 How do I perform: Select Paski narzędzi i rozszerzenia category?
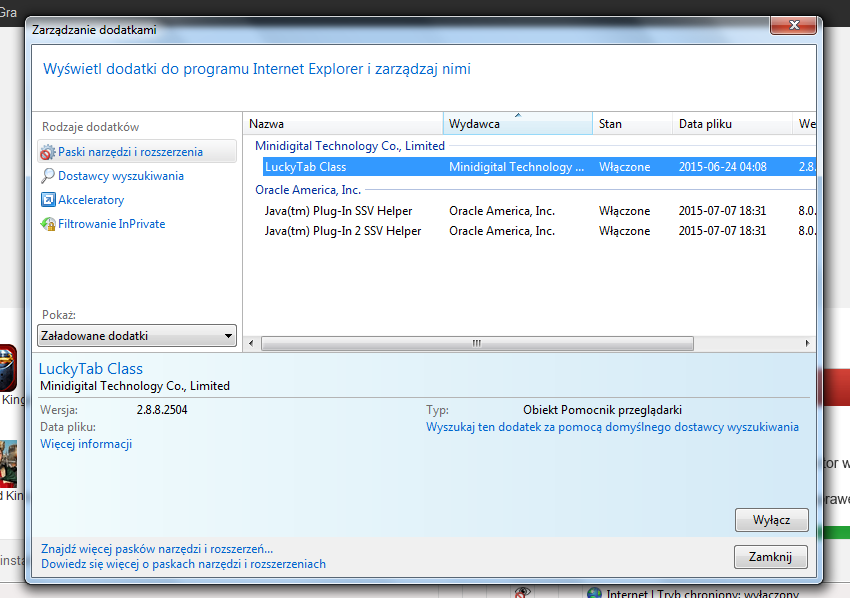point(137,152)
